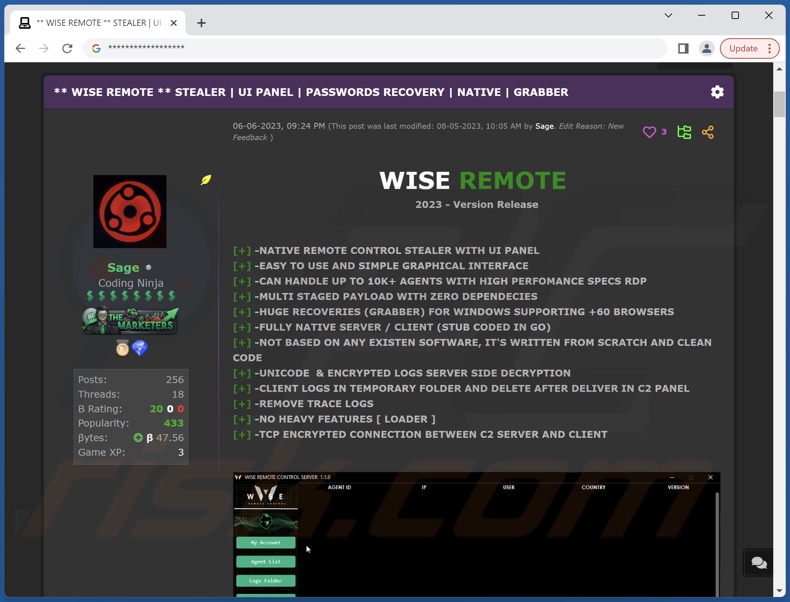Open the side panel icon

[683, 48]
